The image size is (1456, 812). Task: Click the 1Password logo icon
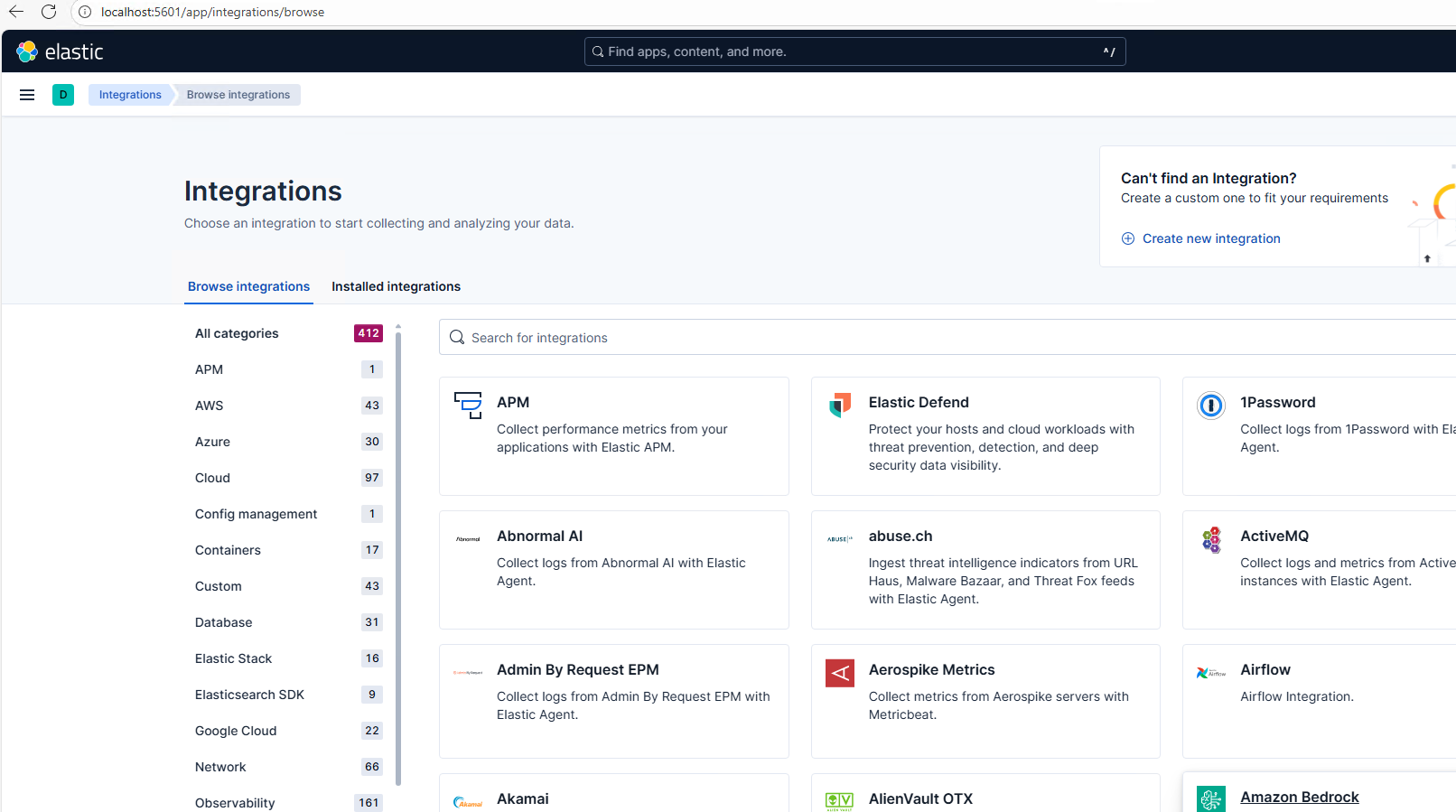1211,406
